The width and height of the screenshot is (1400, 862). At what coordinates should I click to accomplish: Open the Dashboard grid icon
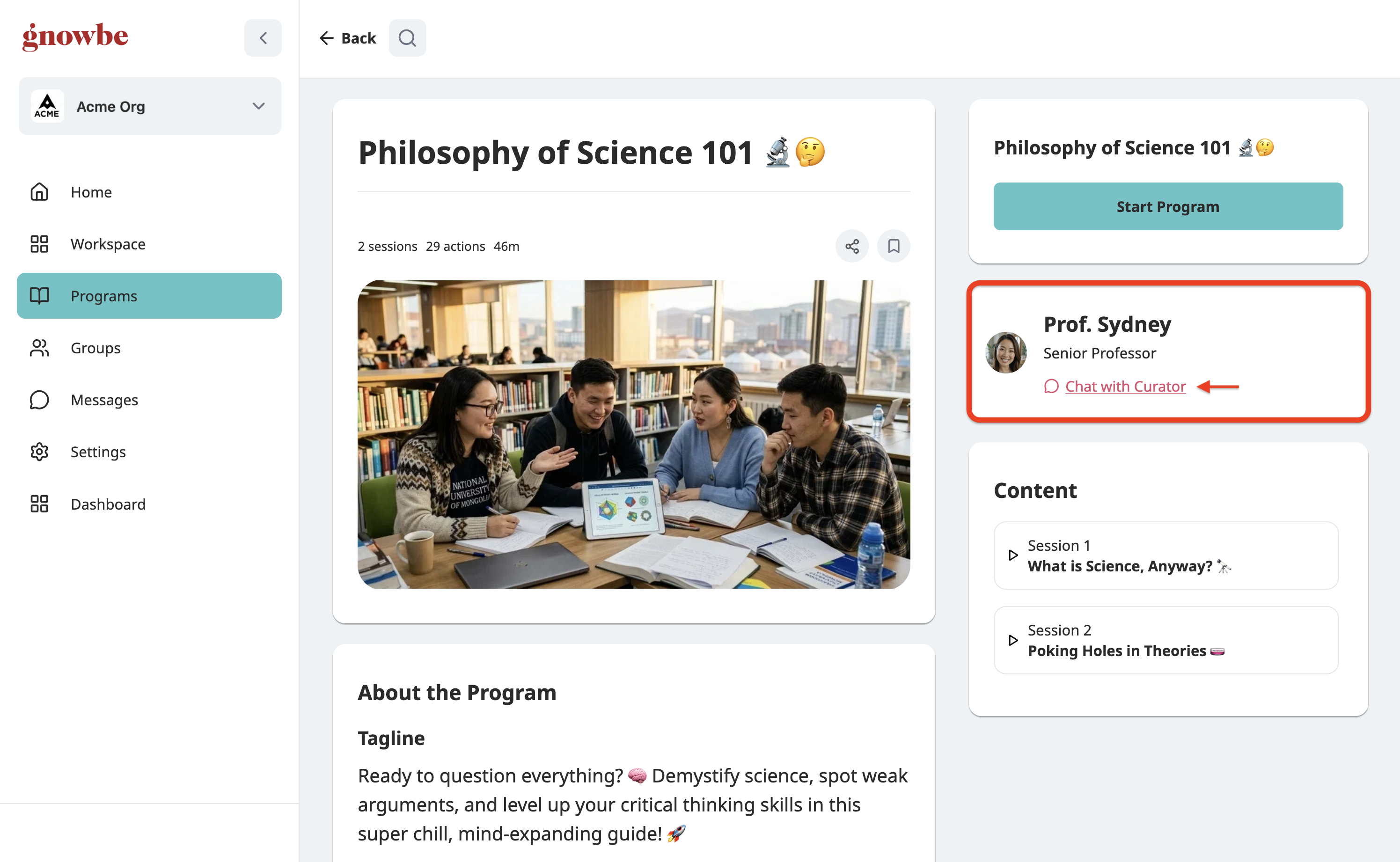[x=39, y=504]
